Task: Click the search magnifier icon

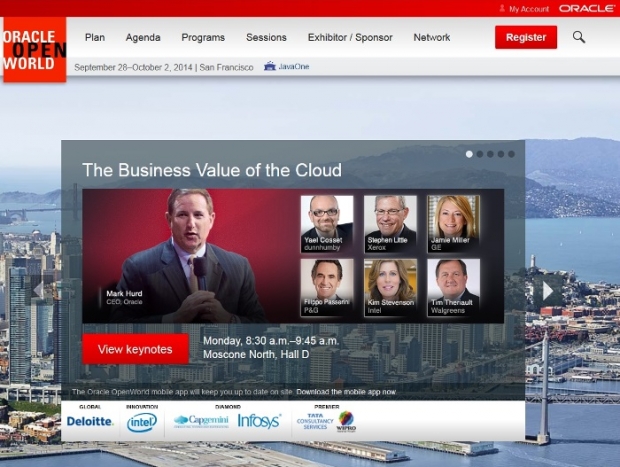Action: point(579,37)
